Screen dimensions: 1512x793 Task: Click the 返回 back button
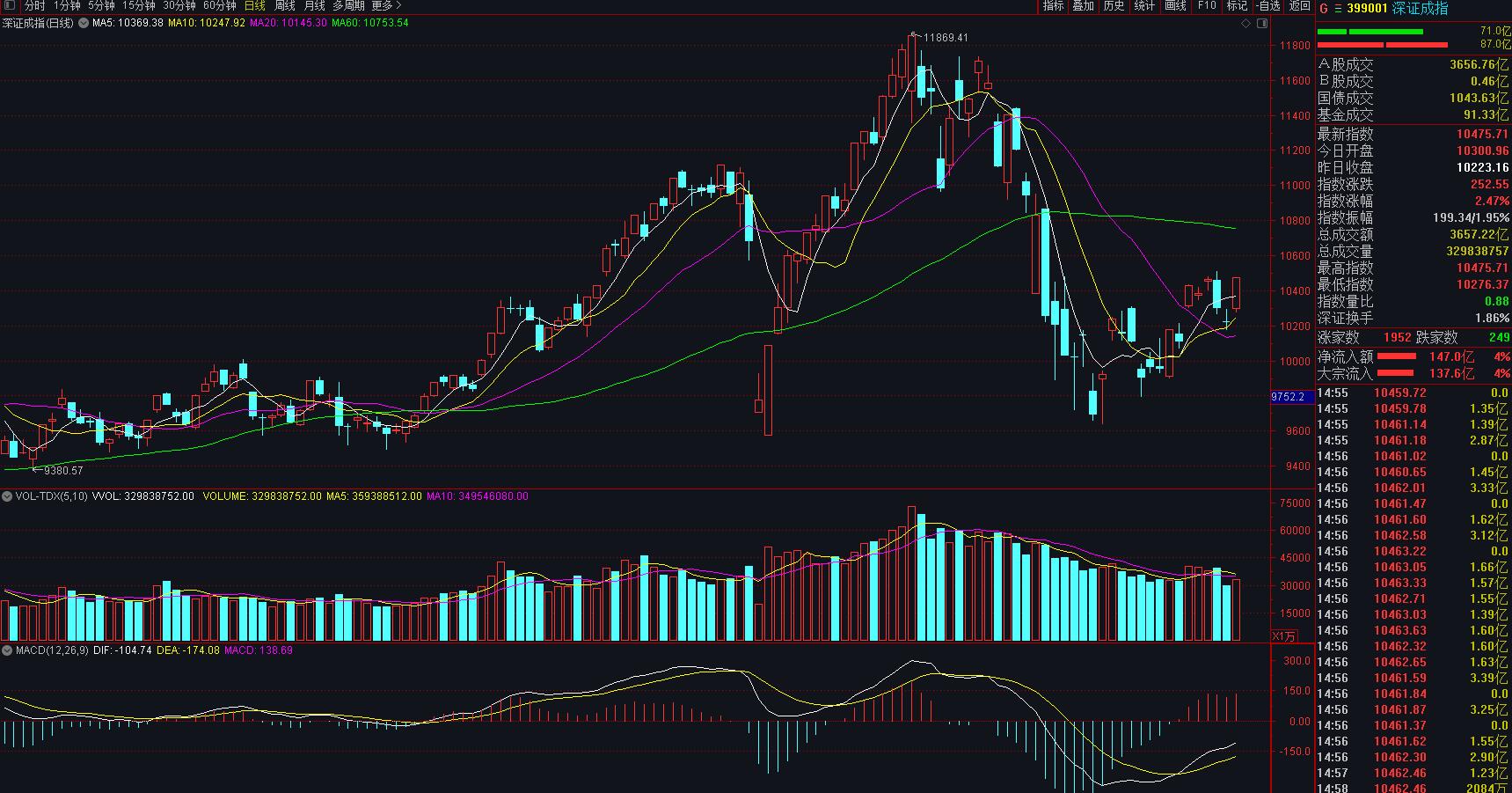click(1299, 6)
